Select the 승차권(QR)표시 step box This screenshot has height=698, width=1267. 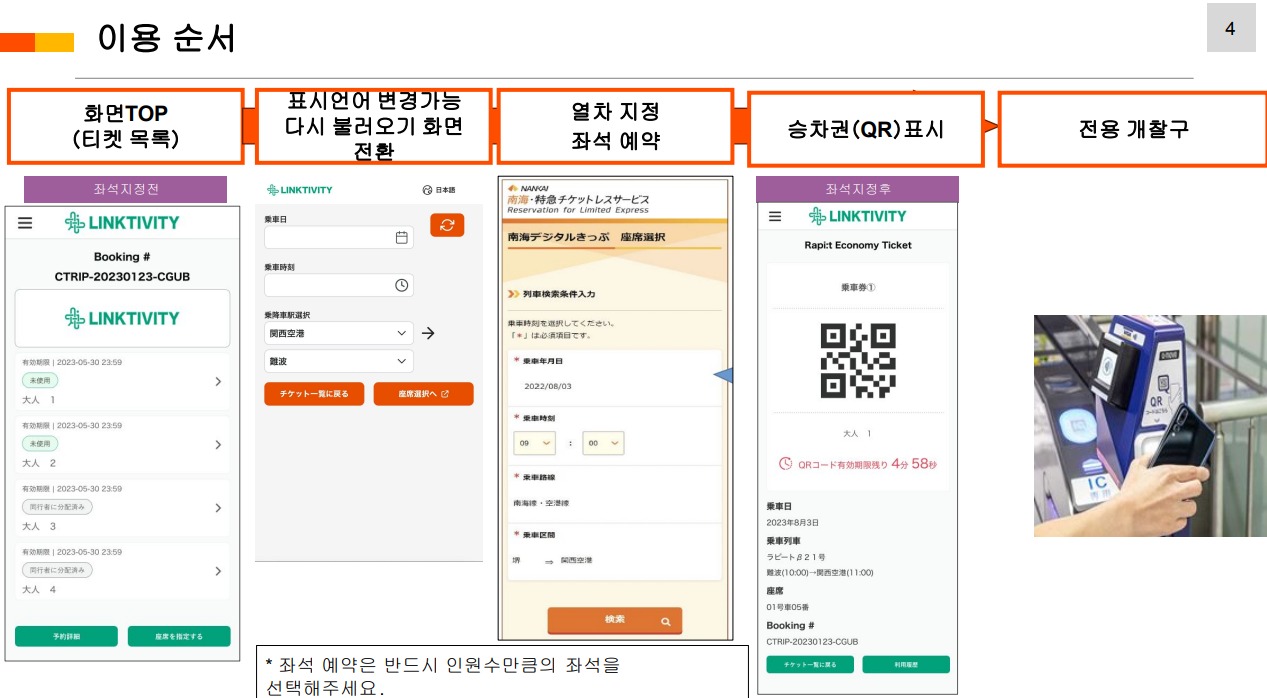[865, 129]
